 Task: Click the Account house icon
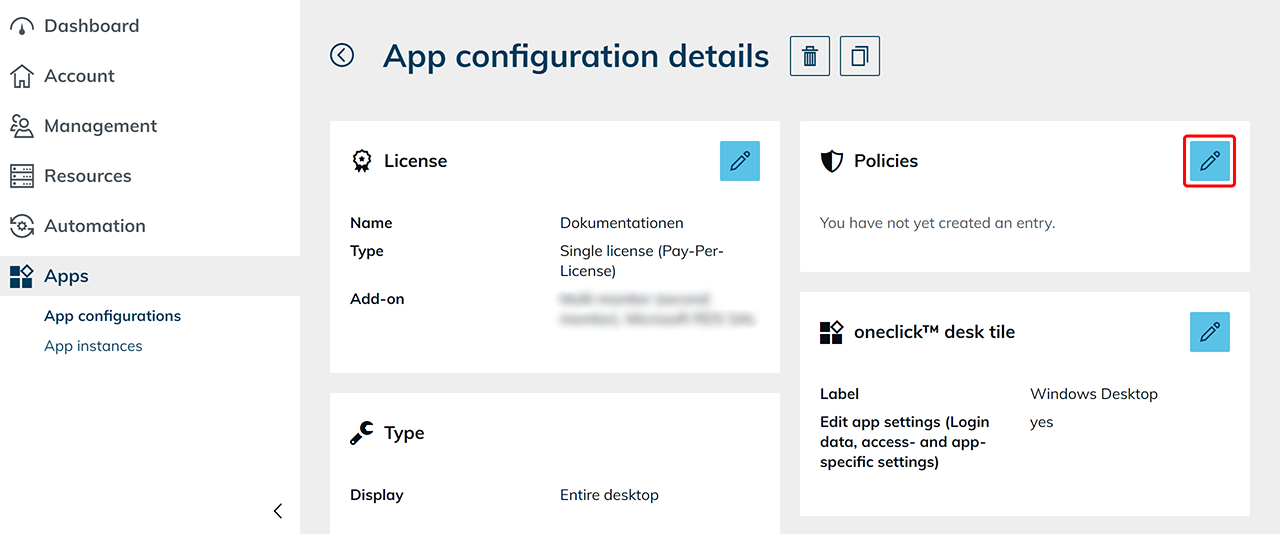pyautogui.click(x=21, y=76)
